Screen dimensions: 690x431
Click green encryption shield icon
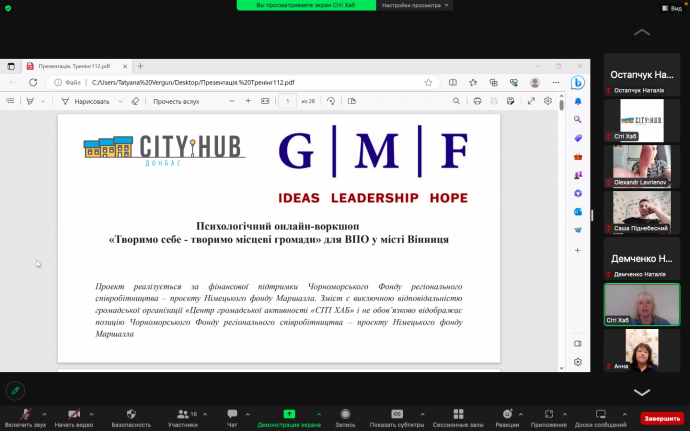point(8,8)
